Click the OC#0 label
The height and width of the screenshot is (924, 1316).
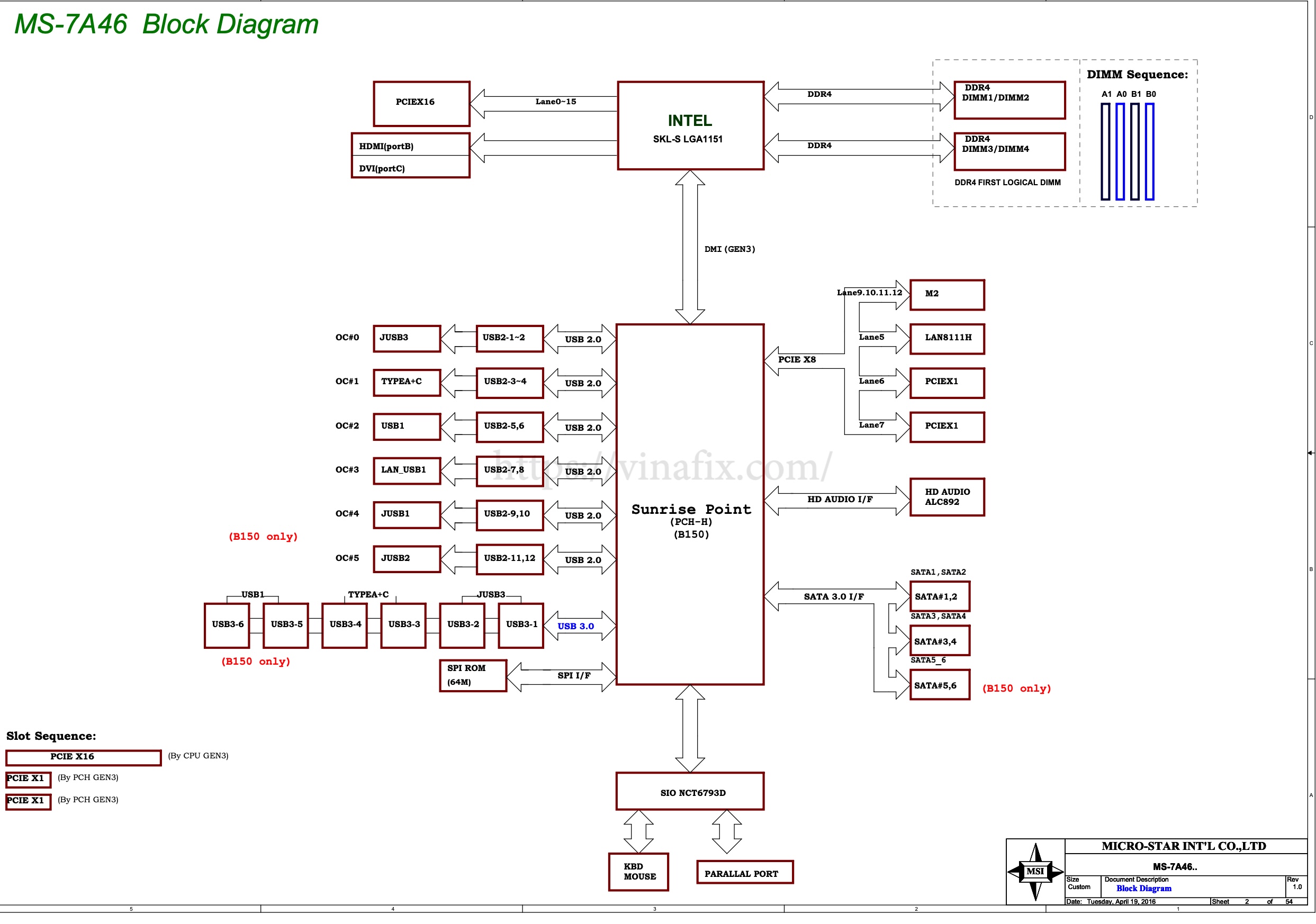coord(347,338)
